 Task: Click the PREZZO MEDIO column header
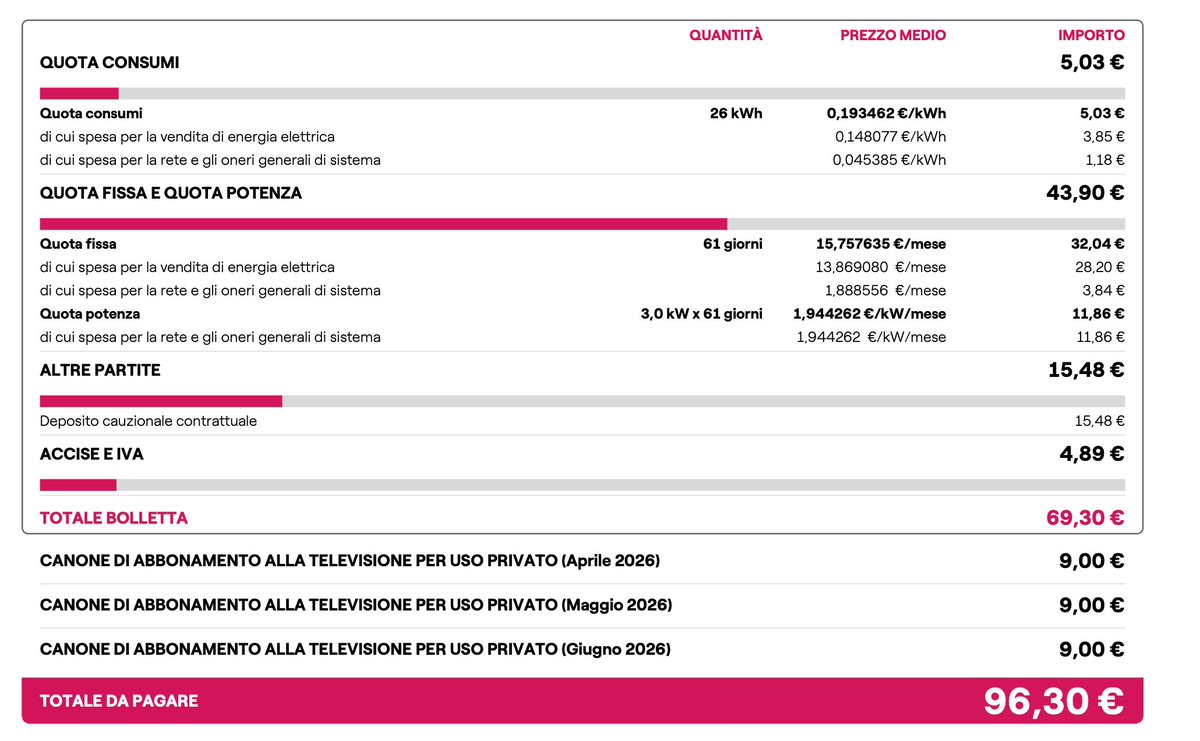click(x=893, y=35)
